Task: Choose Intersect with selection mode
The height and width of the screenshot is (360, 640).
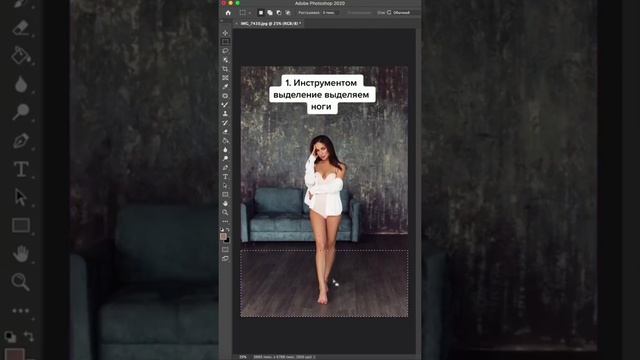Action: (288, 13)
